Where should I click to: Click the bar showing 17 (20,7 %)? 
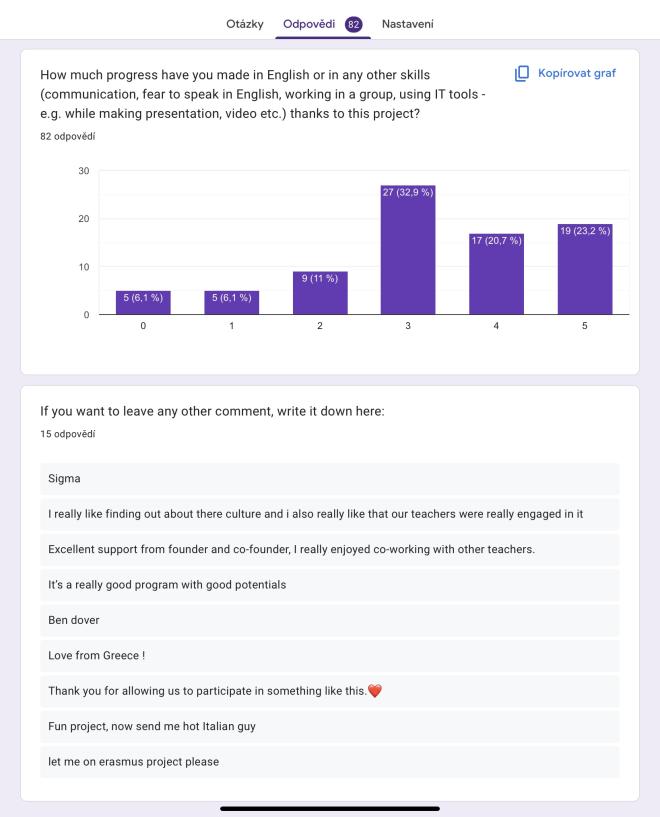pyautogui.click(x=496, y=274)
